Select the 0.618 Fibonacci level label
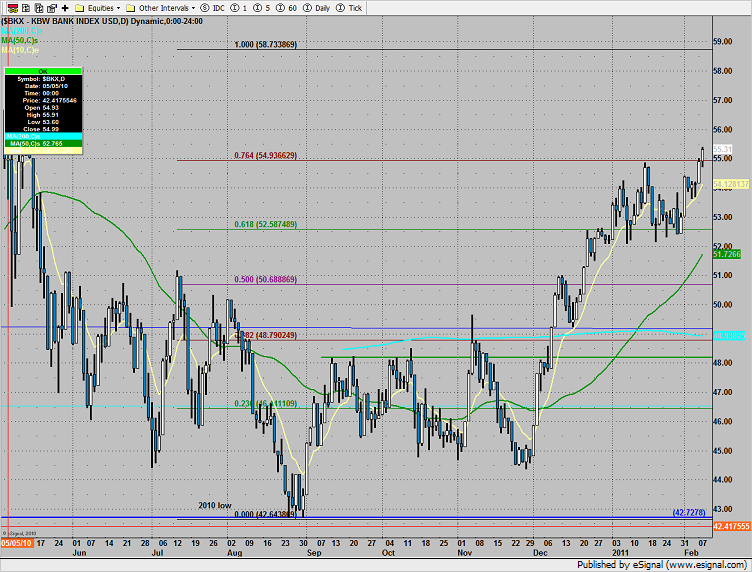The height and width of the screenshot is (572, 752). tap(265, 225)
